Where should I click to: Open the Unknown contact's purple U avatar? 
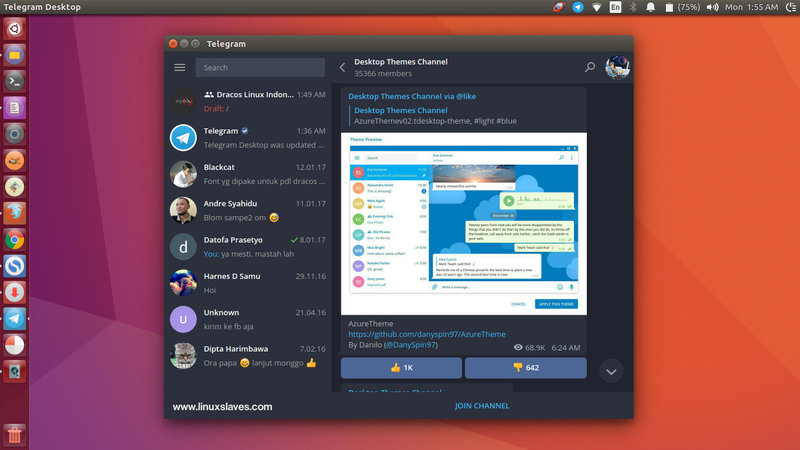click(x=183, y=319)
